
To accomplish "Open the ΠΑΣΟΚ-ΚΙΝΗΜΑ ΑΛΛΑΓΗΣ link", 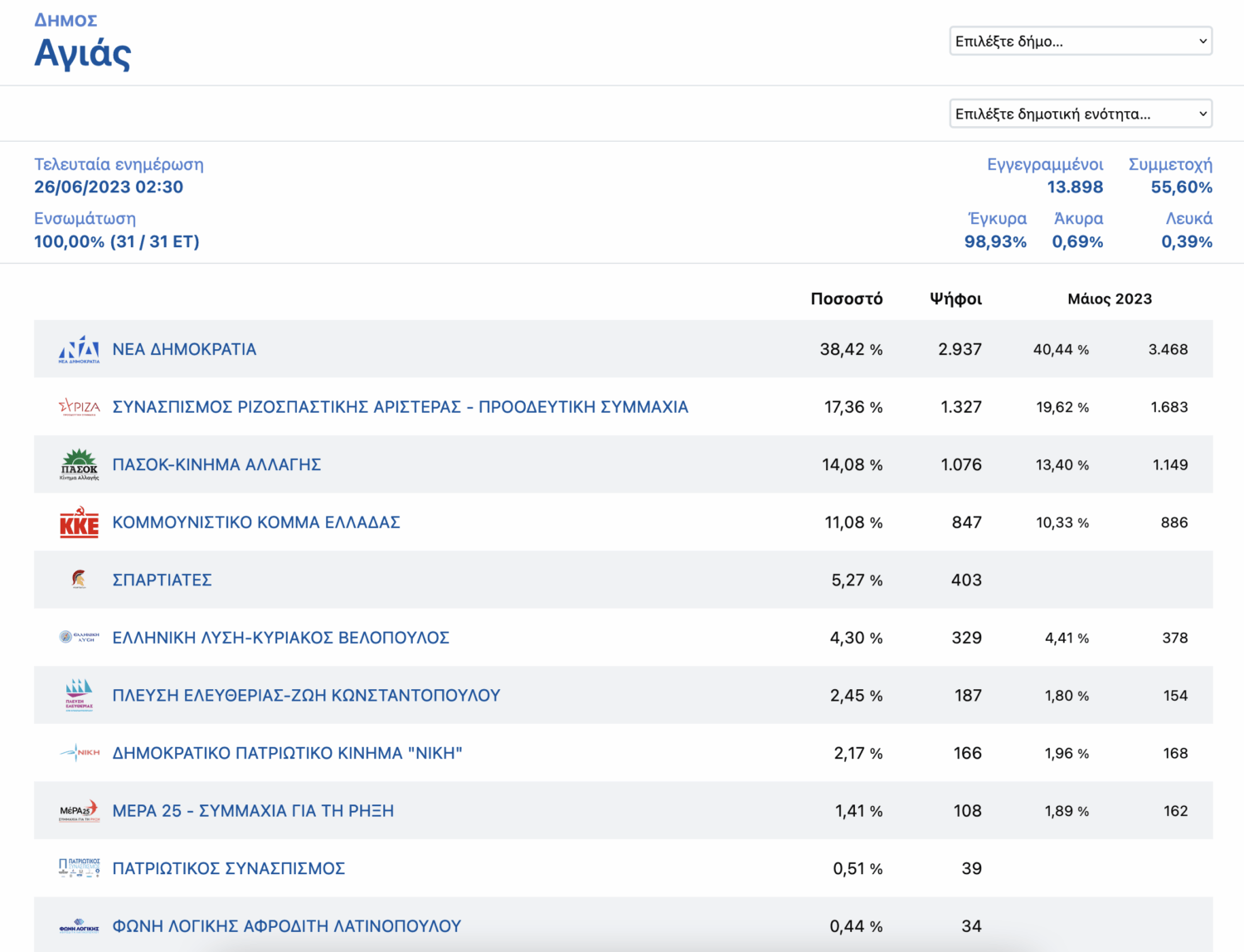I will coord(216,465).
